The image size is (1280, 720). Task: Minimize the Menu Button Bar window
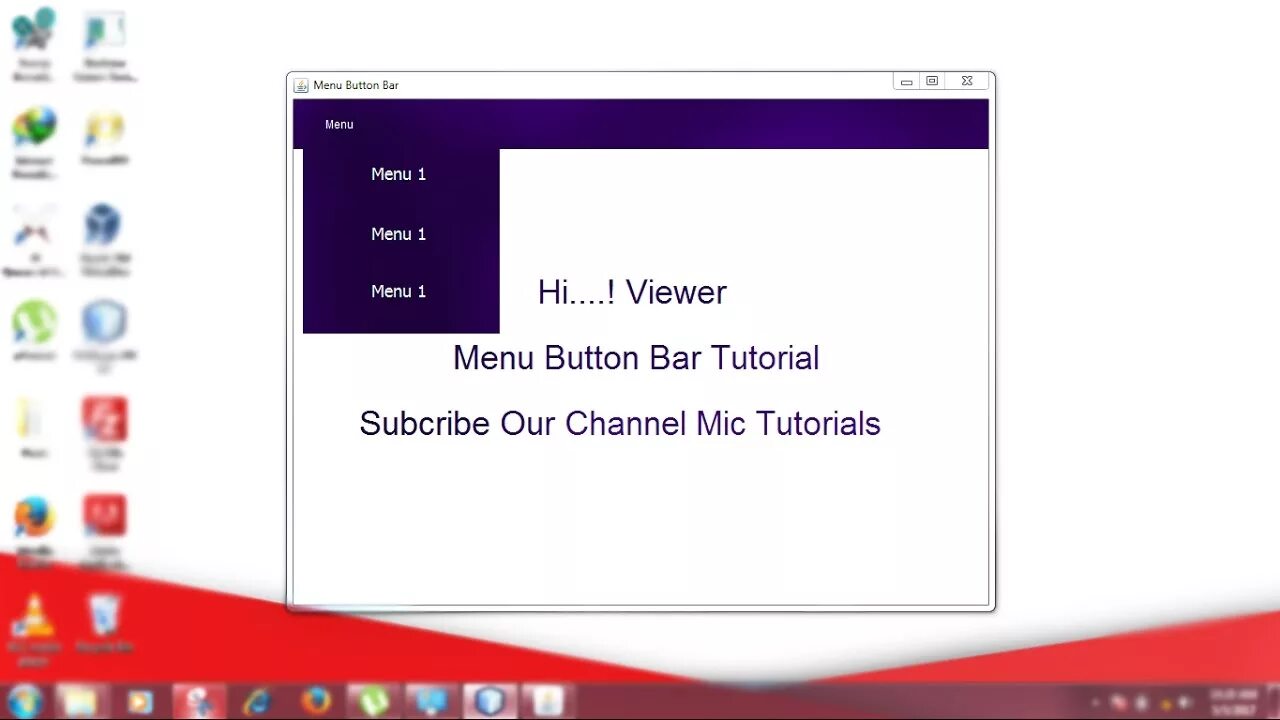pos(906,82)
